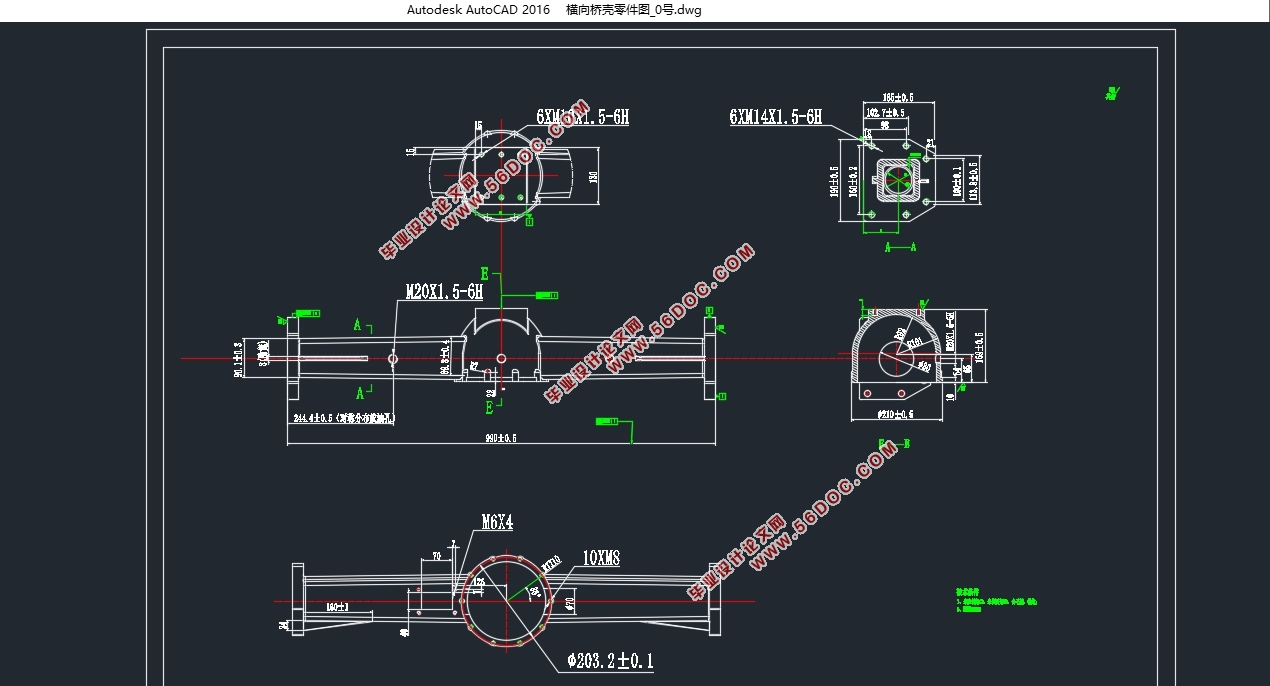The height and width of the screenshot is (686, 1270).
Task: Select the 'M6X4' leader label
Action: tap(497, 522)
